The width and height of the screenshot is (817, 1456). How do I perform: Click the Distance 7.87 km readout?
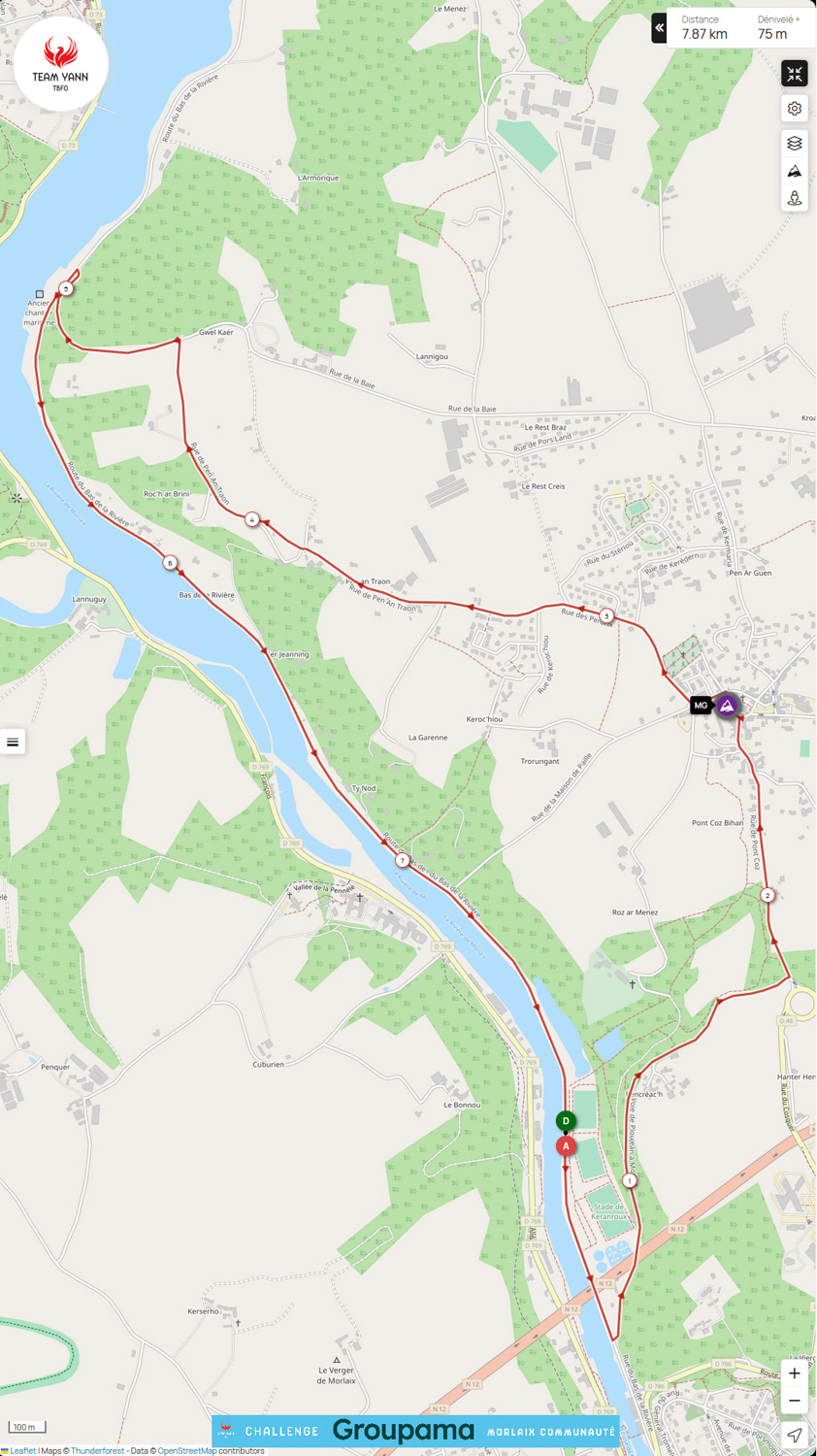704,28
